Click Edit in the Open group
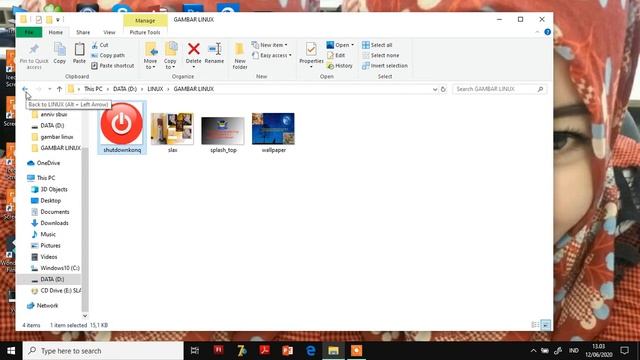Image resolution: width=640 pixels, height=360 pixels. click(336, 55)
